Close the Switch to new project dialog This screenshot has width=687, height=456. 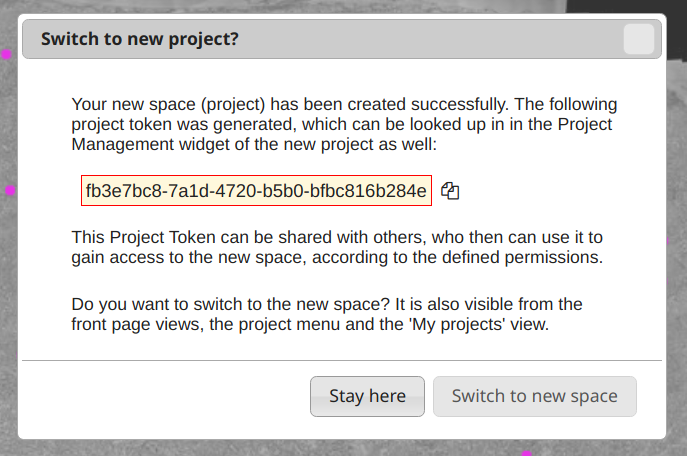click(x=638, y=40)
